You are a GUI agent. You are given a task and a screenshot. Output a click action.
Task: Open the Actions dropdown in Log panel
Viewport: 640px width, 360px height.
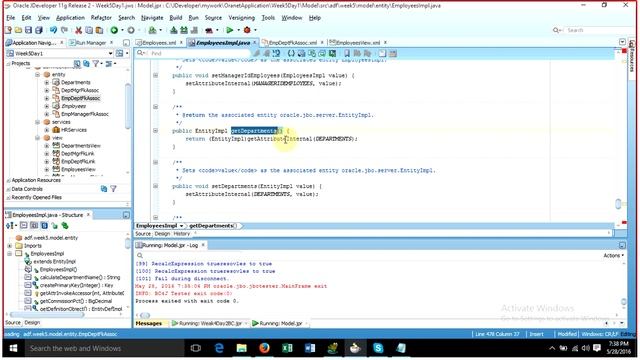click(x=613, y=256)
